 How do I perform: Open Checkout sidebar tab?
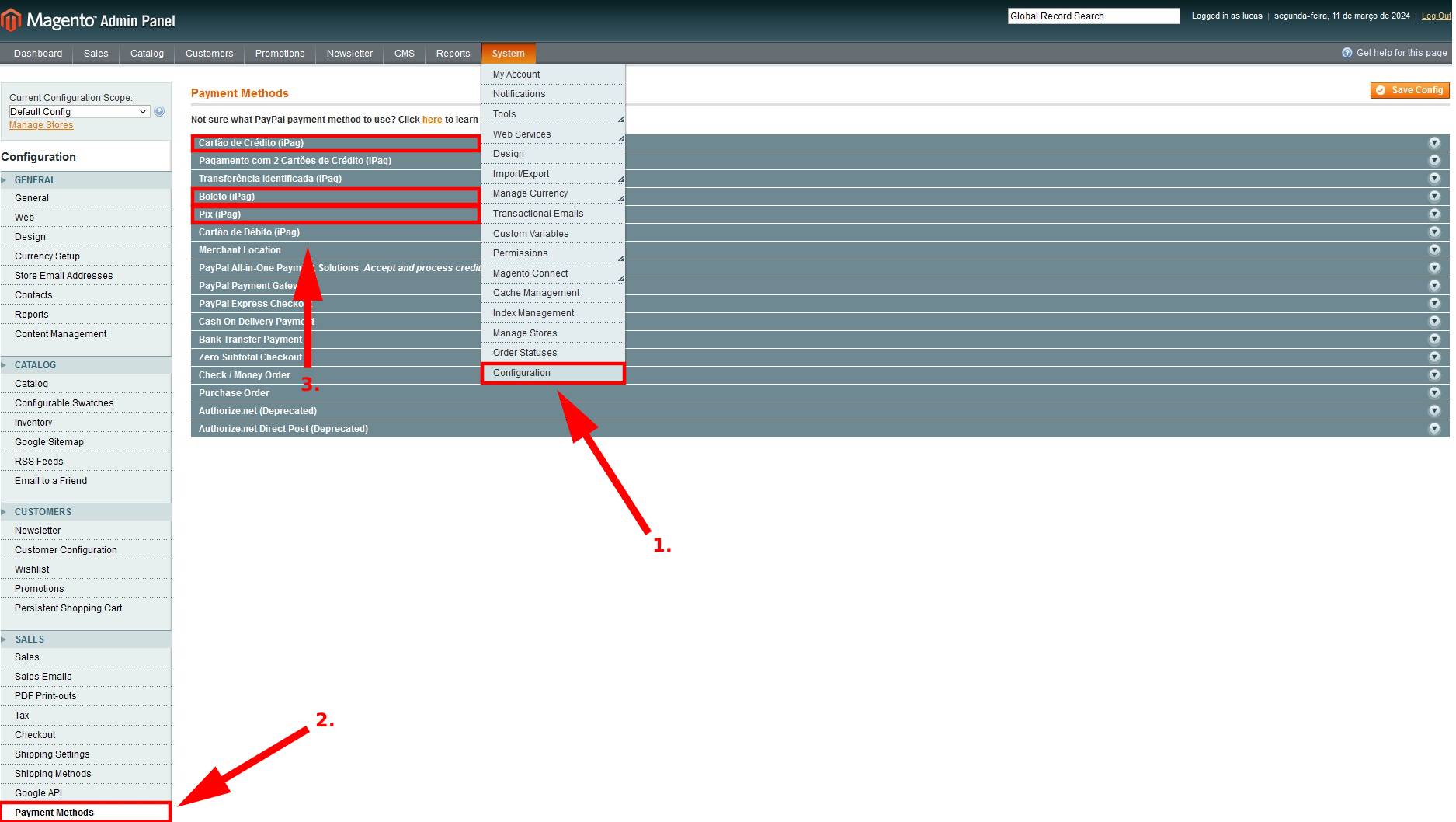tap(85, 735)
